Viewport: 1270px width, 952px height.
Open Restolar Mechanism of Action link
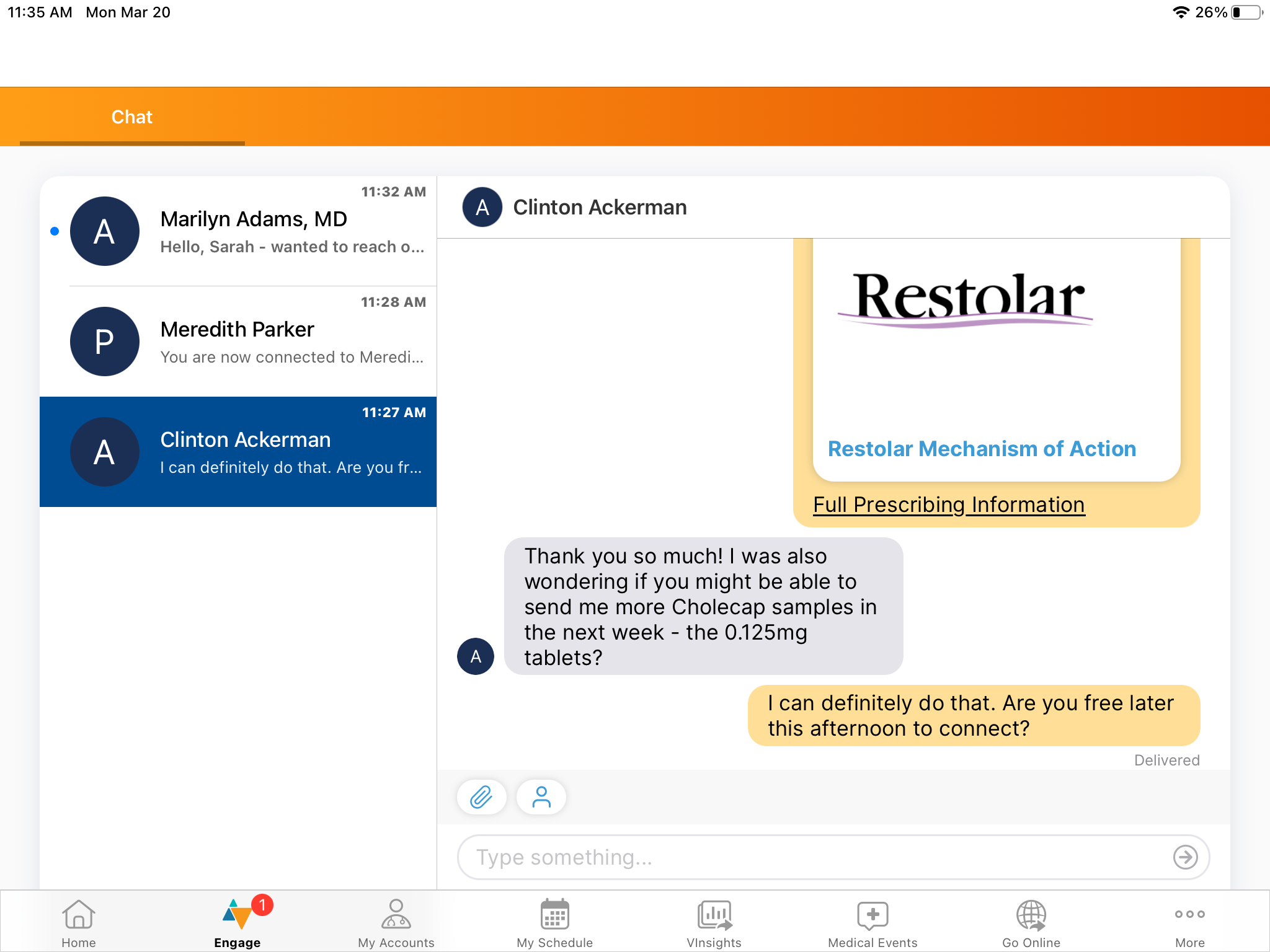click(982, 449)
